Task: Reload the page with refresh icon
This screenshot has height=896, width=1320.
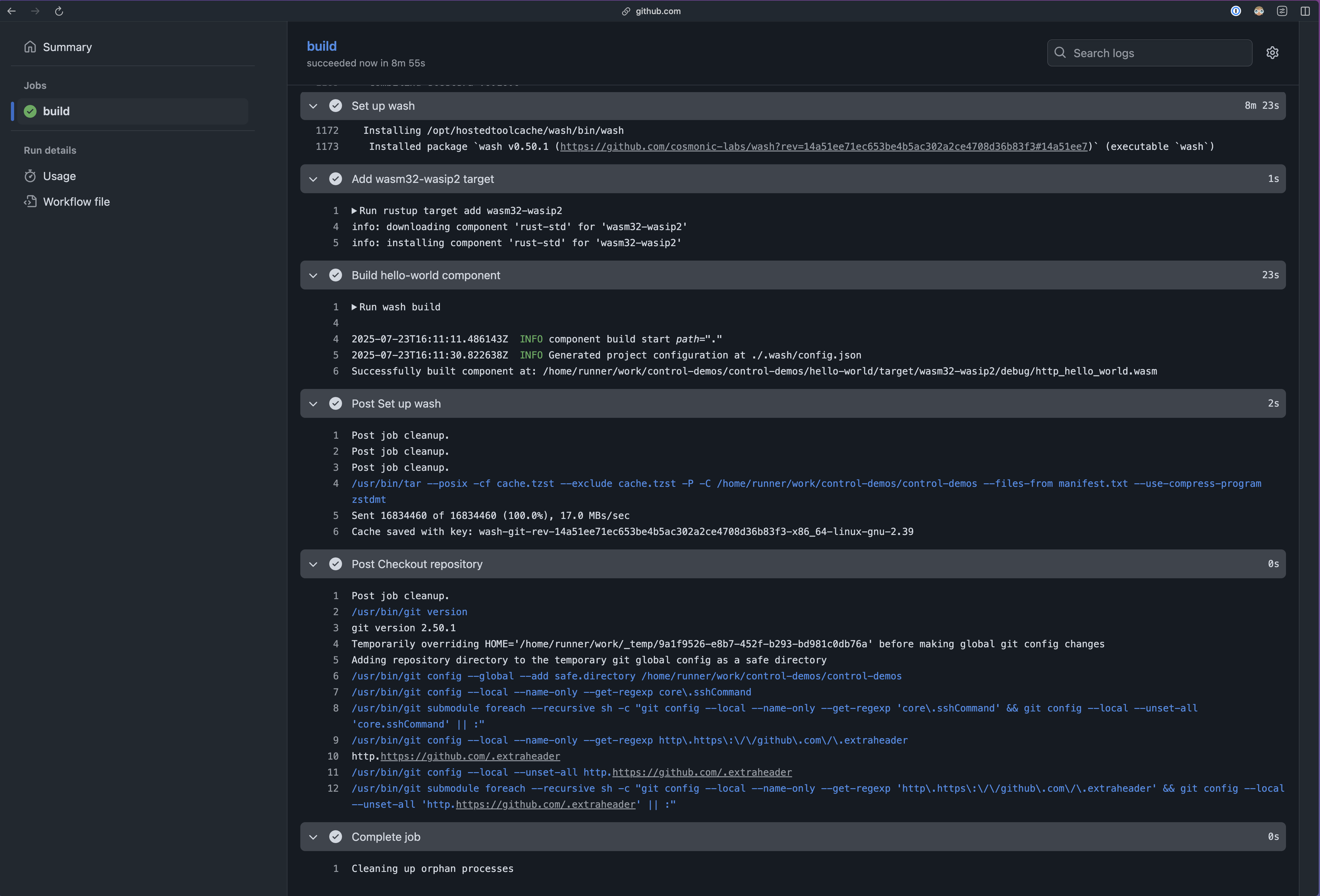Action: [58, 11]
